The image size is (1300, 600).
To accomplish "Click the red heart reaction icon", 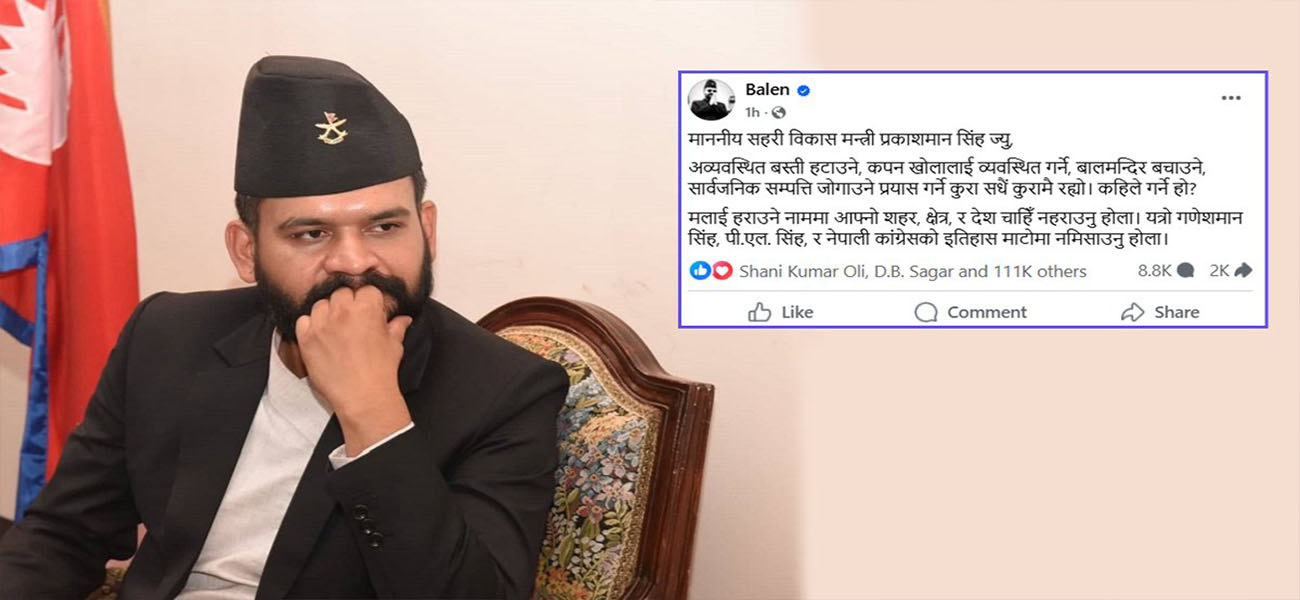I will tap(721, 270).
